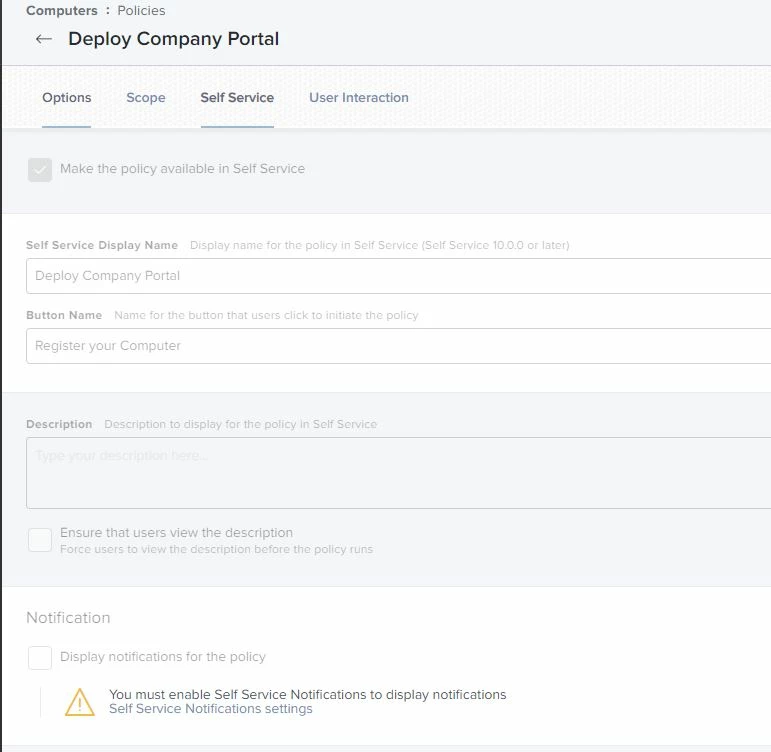The height and width of the screenshot is (752, 771).
Task: Open Self Service Notifications settings link
Action: coord(210,709)
